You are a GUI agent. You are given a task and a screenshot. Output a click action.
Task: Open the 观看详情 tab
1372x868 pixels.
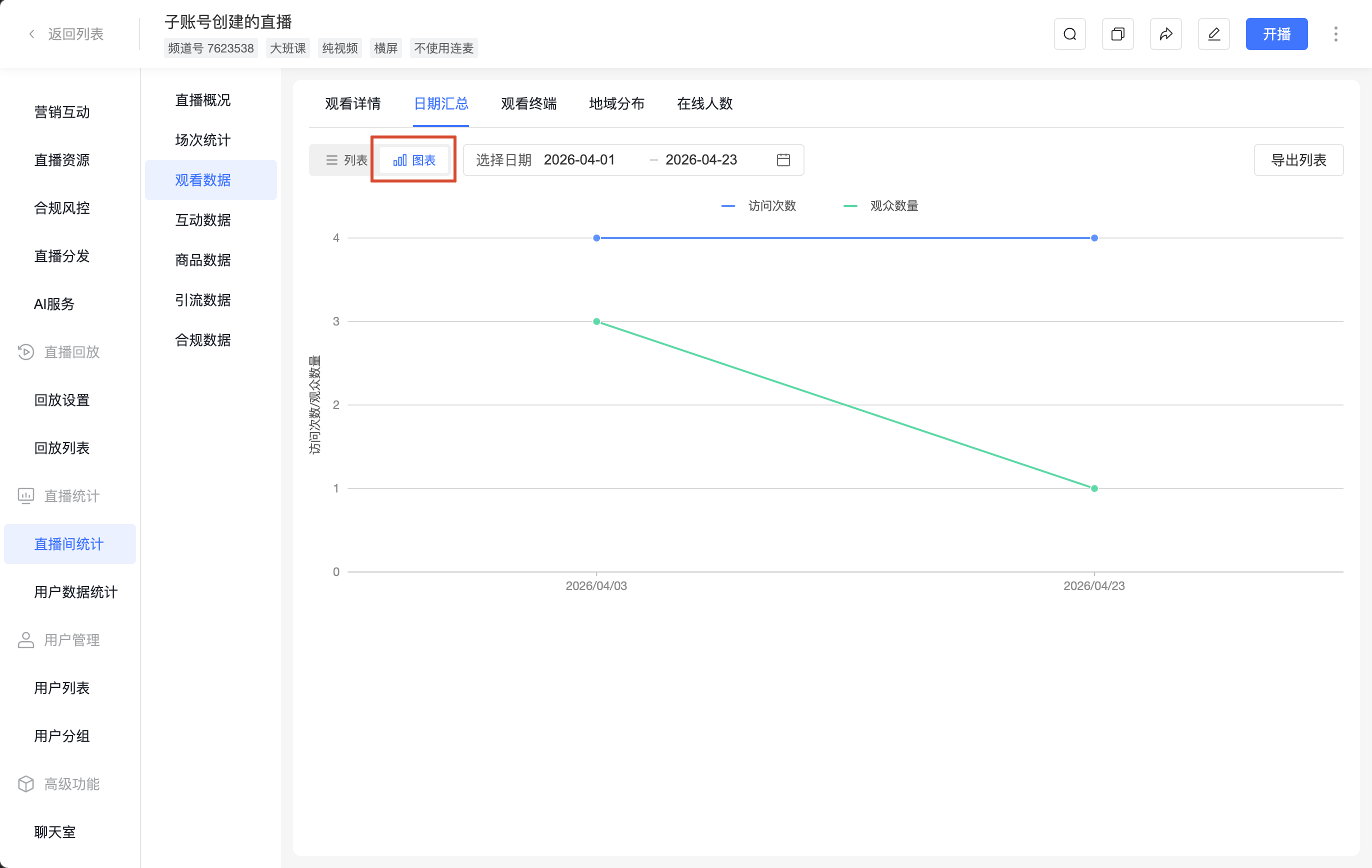[352, 103]
